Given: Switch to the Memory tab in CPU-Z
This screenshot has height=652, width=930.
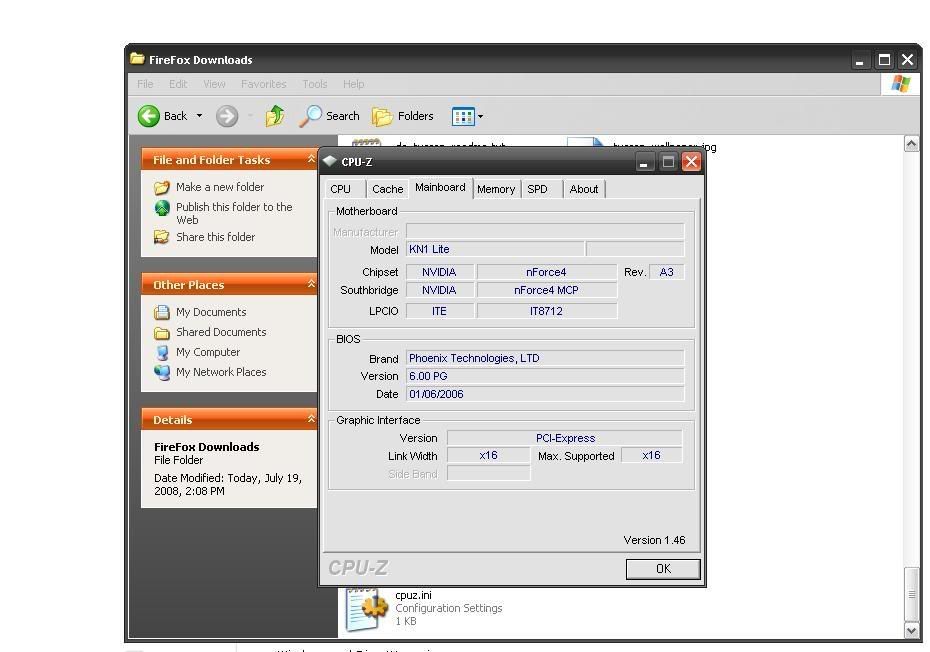Looking at the screenshot, I should click(x=495, y=189).
